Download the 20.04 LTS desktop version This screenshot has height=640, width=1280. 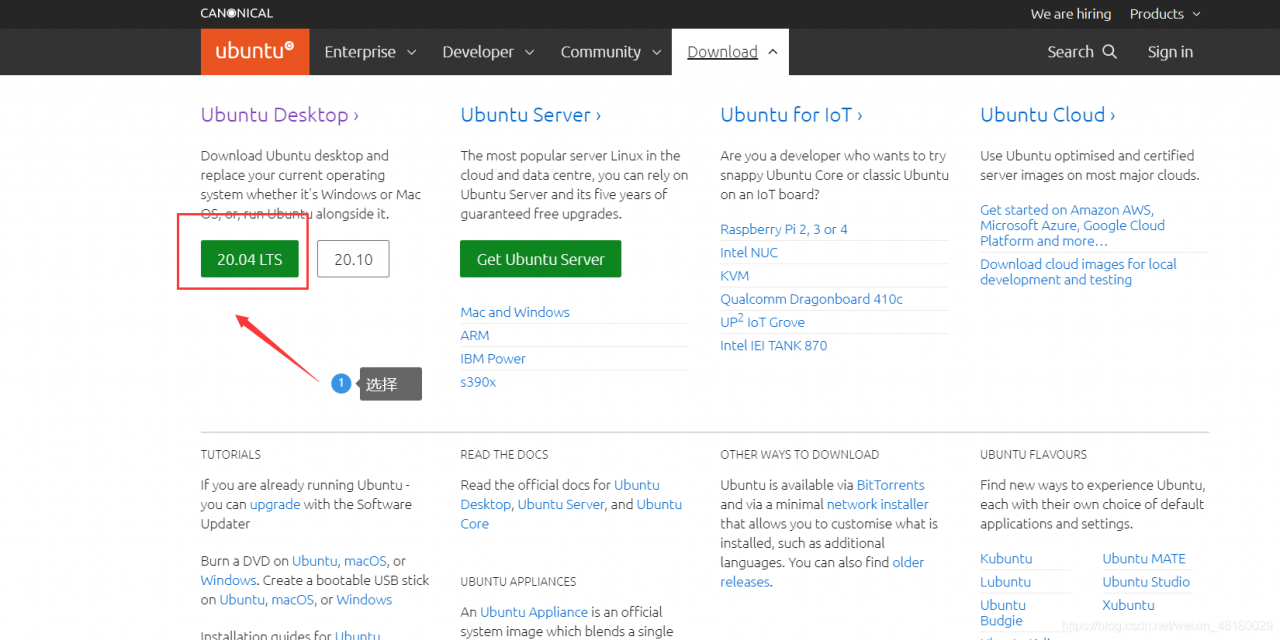coord(250,259)
